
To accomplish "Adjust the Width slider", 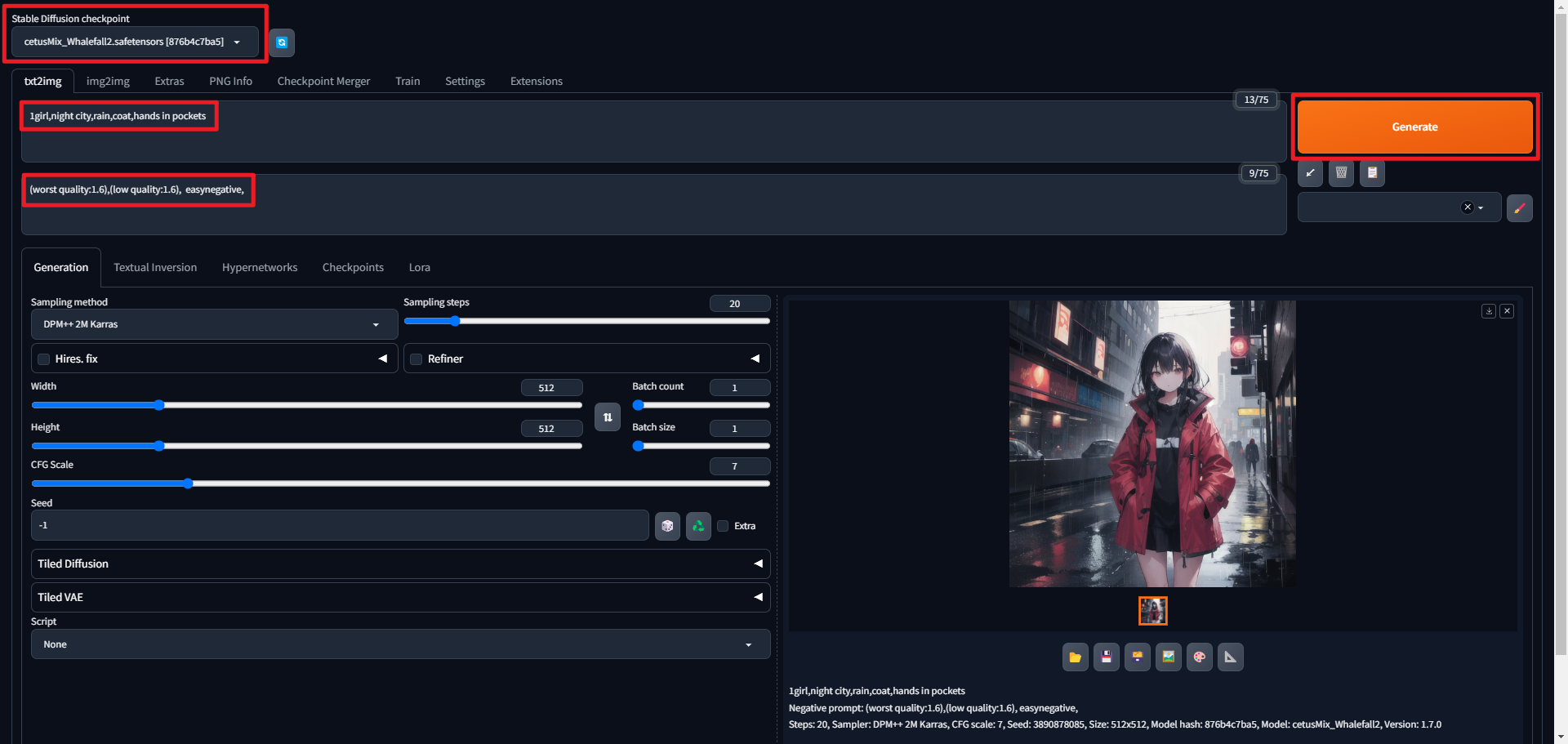I will (306, 405).
